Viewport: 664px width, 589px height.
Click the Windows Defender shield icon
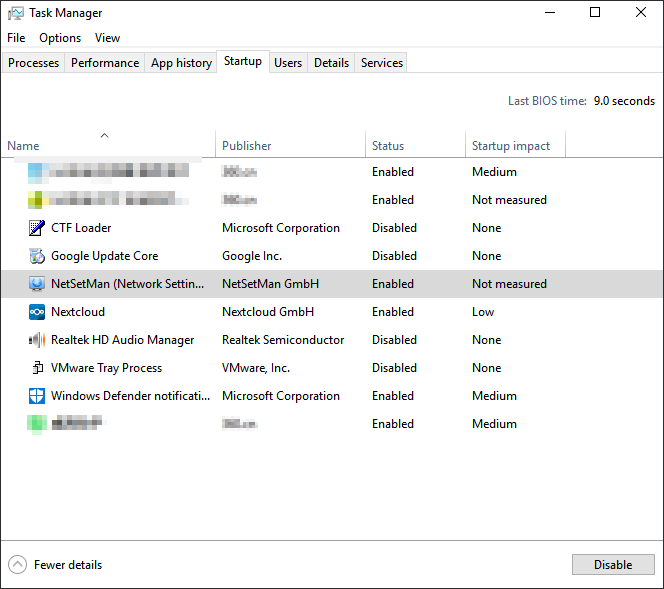pos(37,396)
